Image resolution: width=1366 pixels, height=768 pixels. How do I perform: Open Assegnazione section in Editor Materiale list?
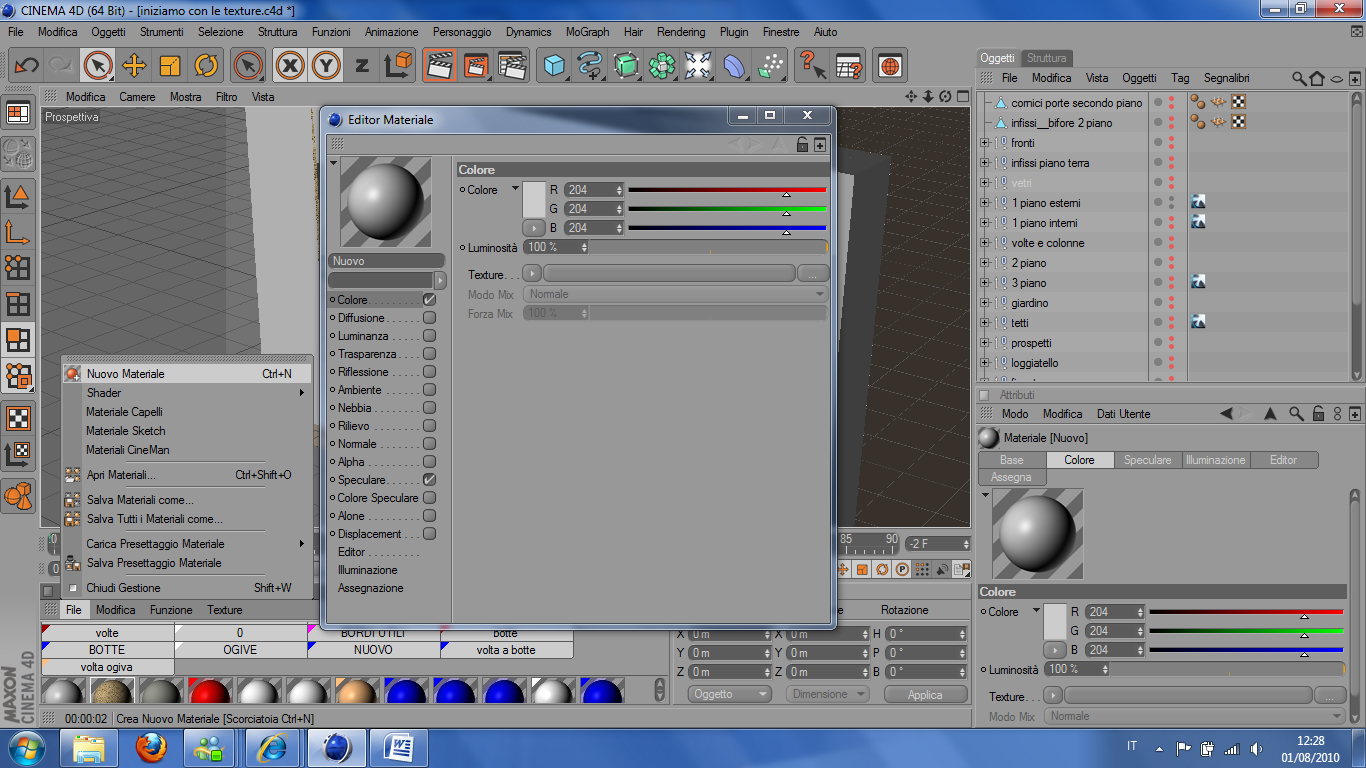[x=370, y=588]
